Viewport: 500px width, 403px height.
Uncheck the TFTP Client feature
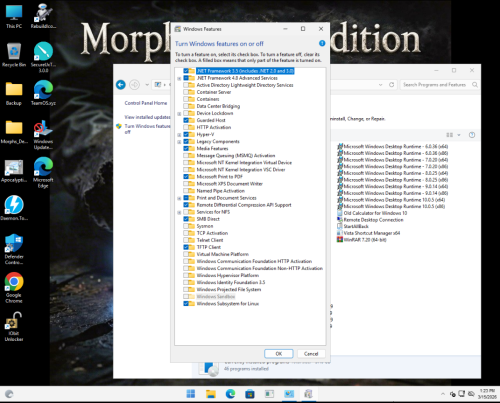(186, 247)
